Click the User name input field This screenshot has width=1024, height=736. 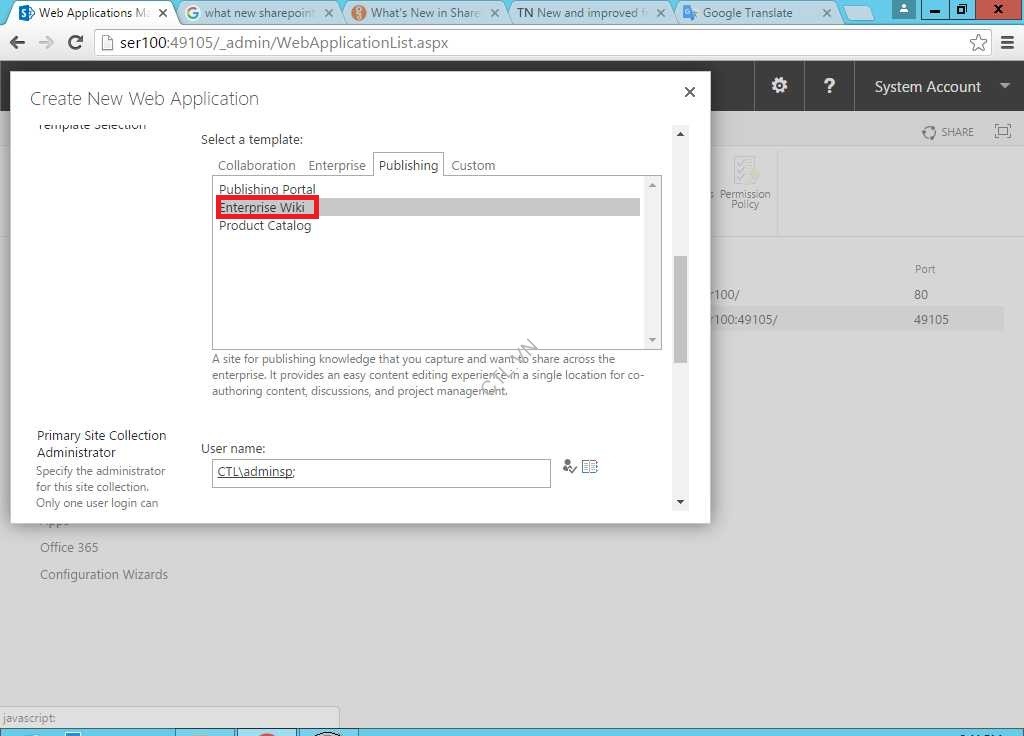pyautogui.click(x=381, y=473)
